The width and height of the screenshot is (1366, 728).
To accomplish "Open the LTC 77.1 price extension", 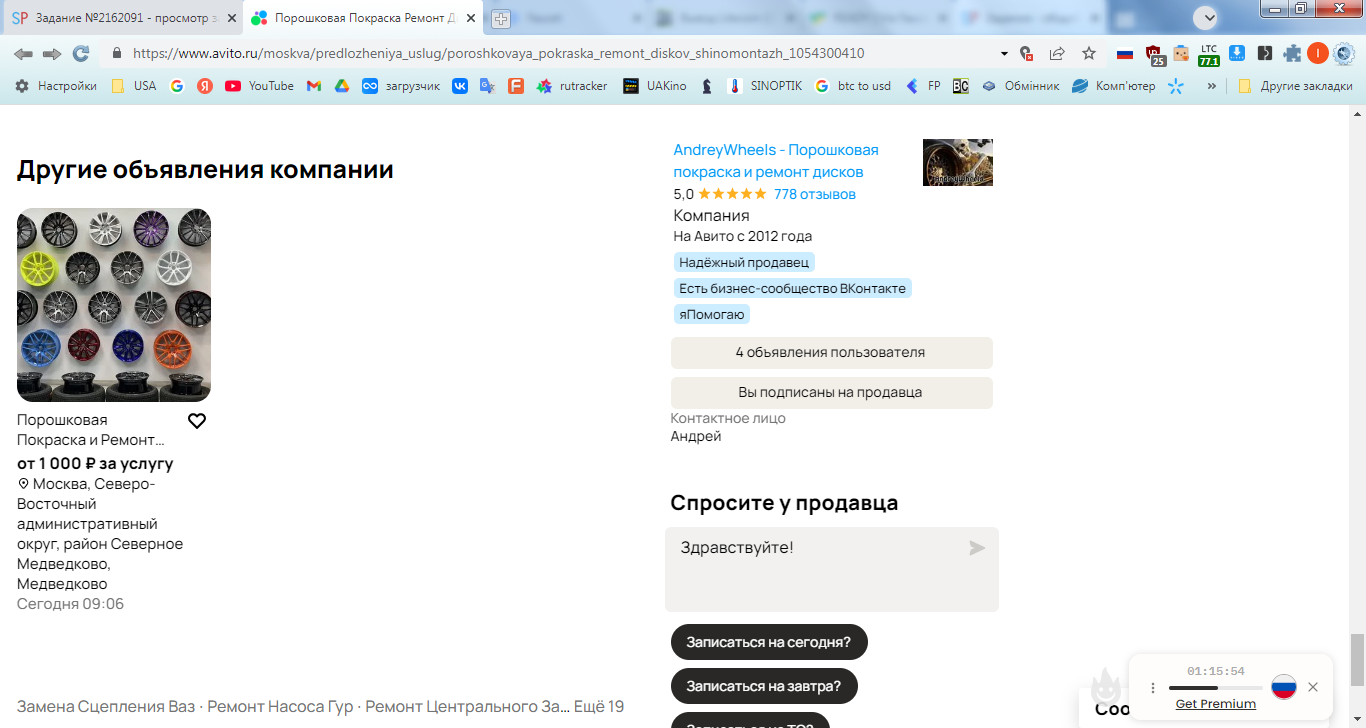I will click(x=1209, y=54).
